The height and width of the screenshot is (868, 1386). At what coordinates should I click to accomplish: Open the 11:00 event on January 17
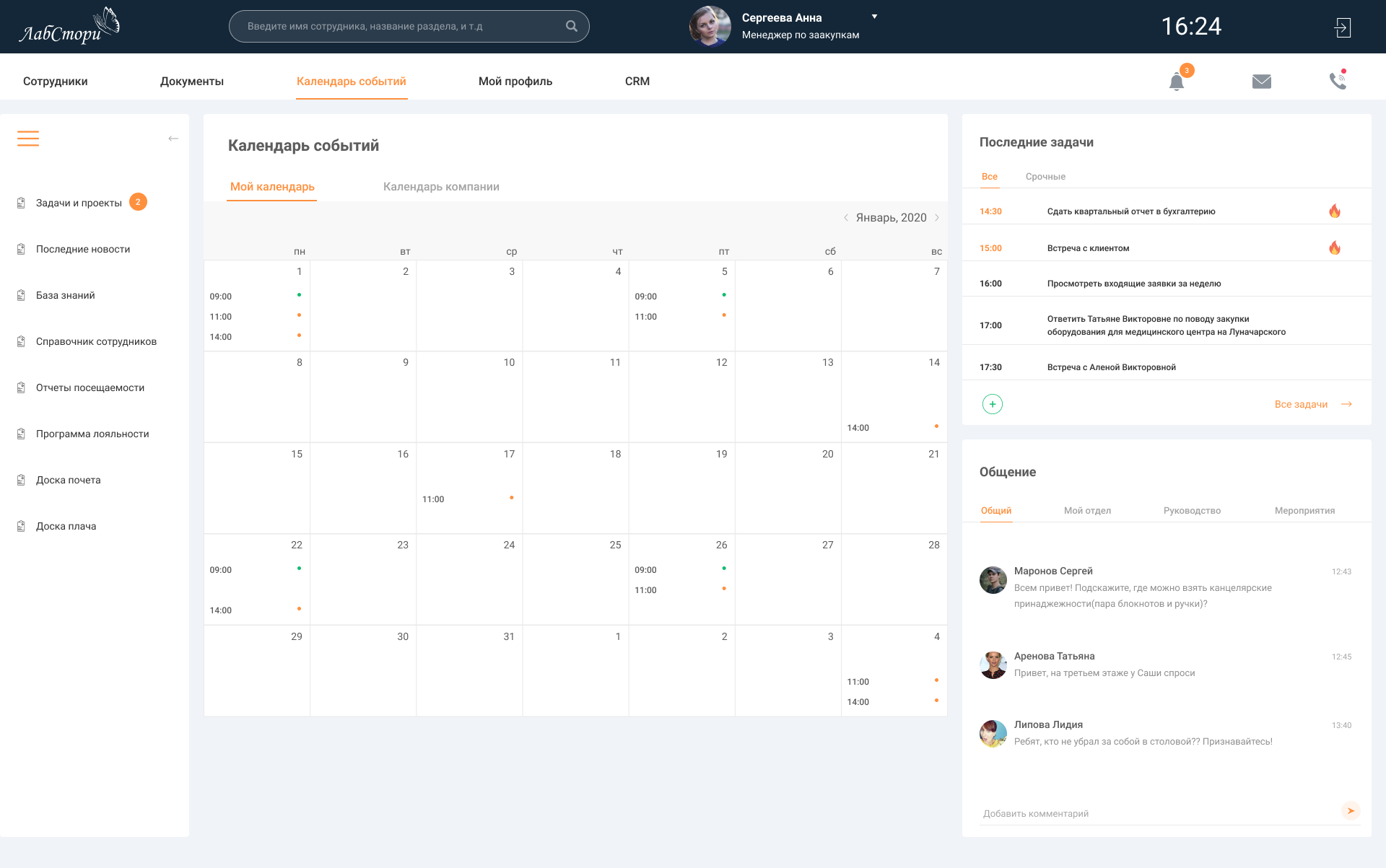(x=468, y=499)
